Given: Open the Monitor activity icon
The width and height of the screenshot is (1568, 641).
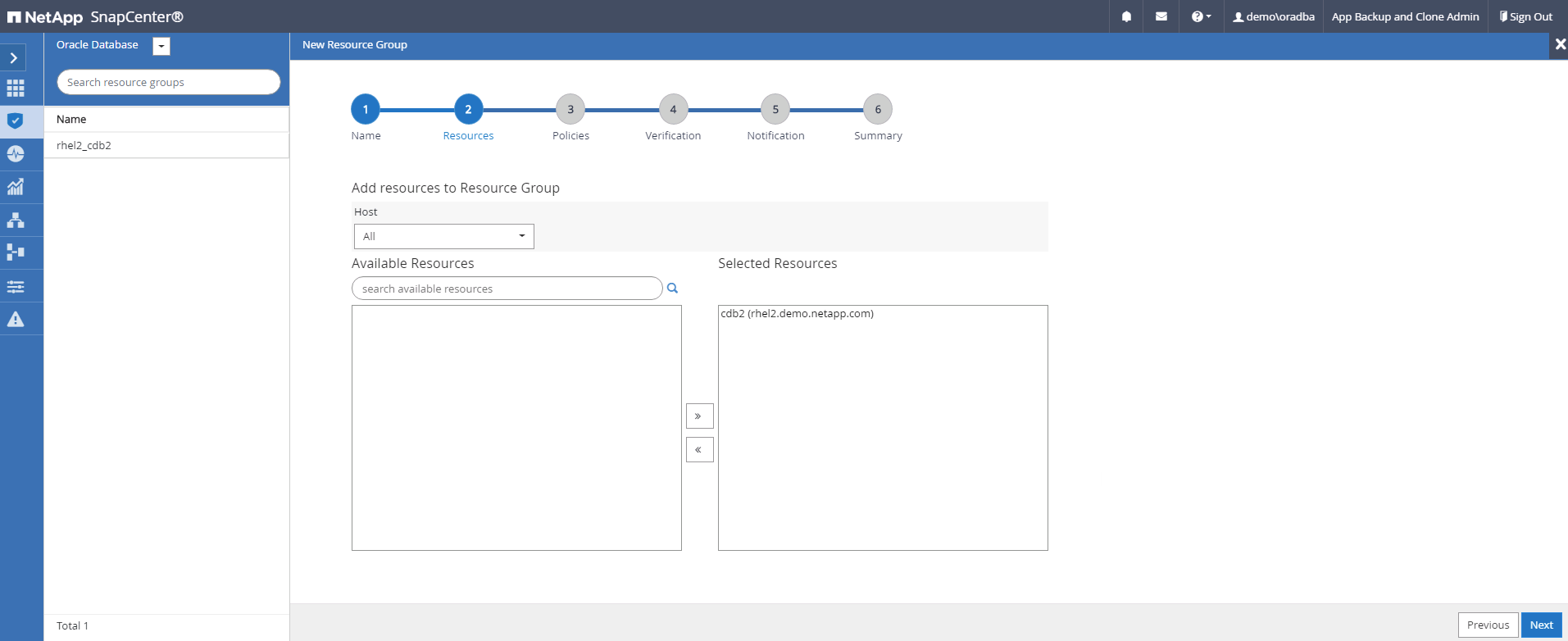Looking at the screenshot, I should 16,154.
